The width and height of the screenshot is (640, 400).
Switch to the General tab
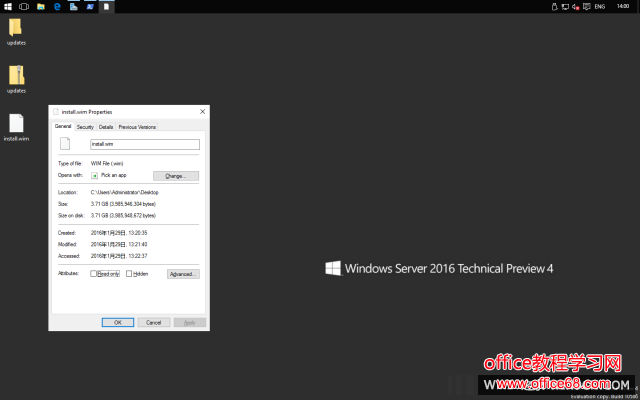pyautogui.click(x=63, y=127)
